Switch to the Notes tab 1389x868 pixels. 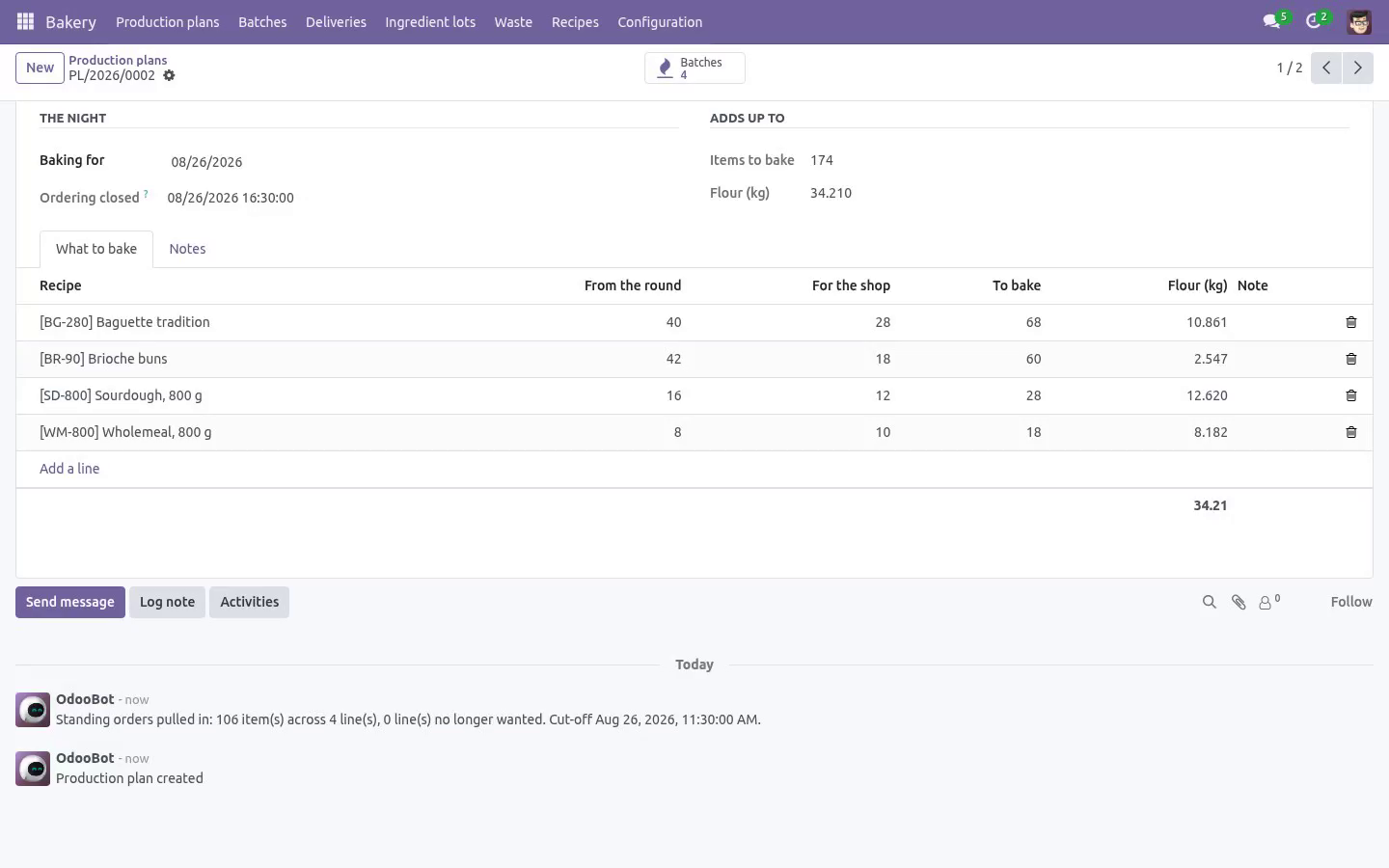(x=187, y=249)
